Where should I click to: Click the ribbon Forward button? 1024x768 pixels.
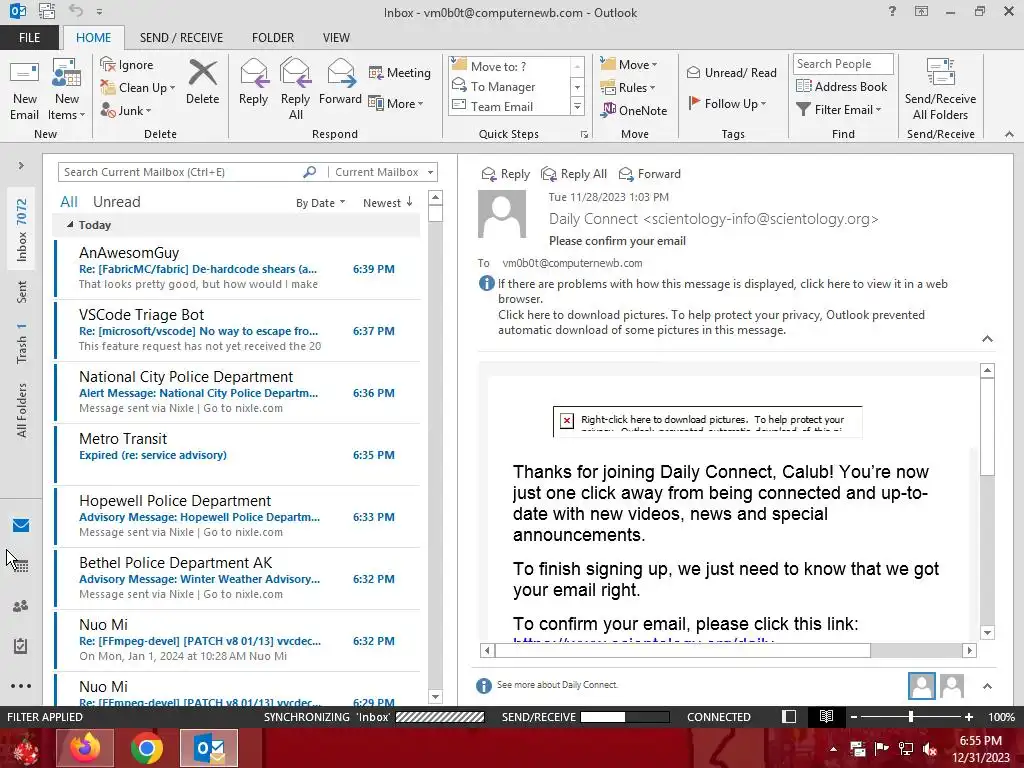[x=340, y=82]
